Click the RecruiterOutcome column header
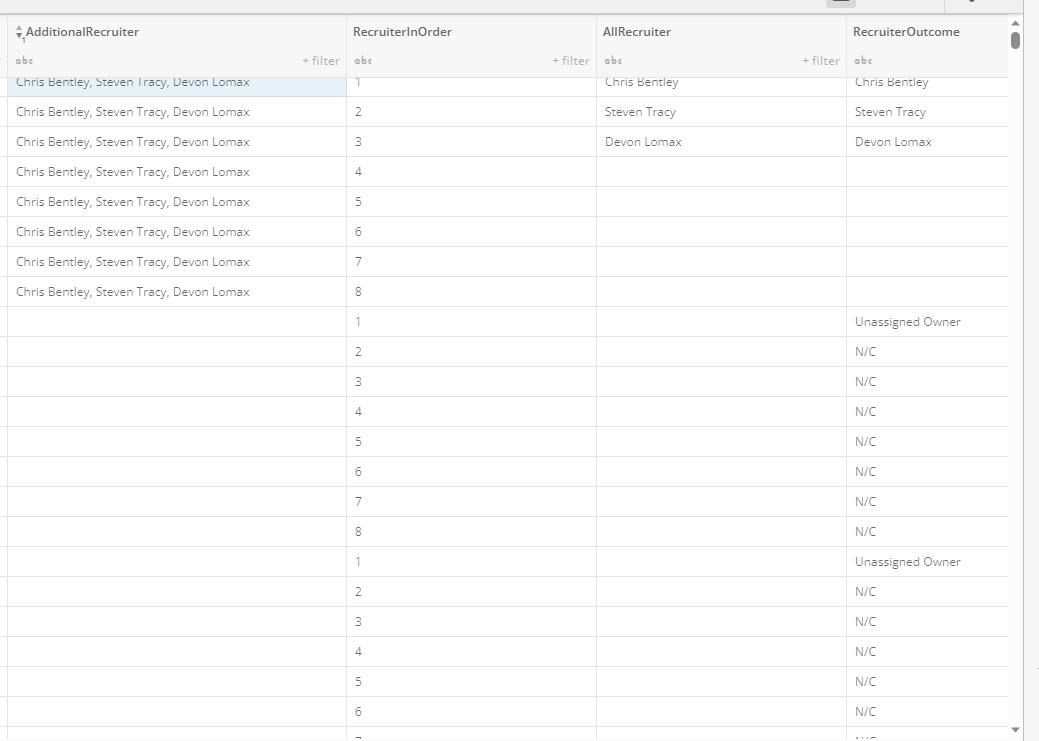Screen dimensions: 1039x741 [x=905, y=31]
